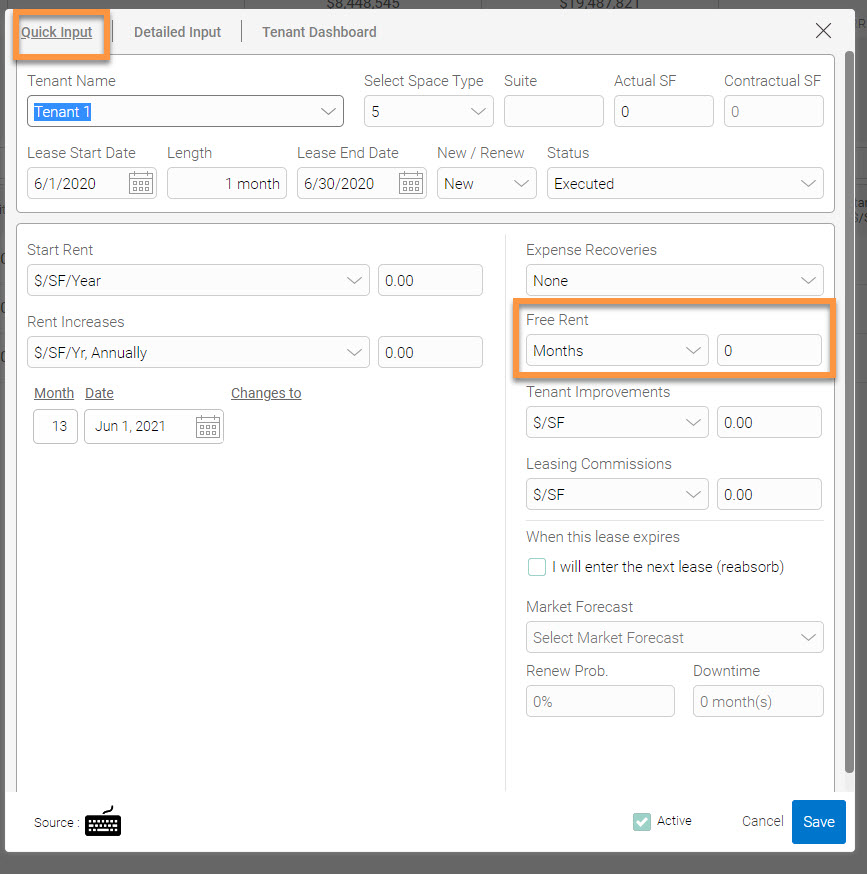
Task: Select the Quick Input tab
Action: (57, 32)
